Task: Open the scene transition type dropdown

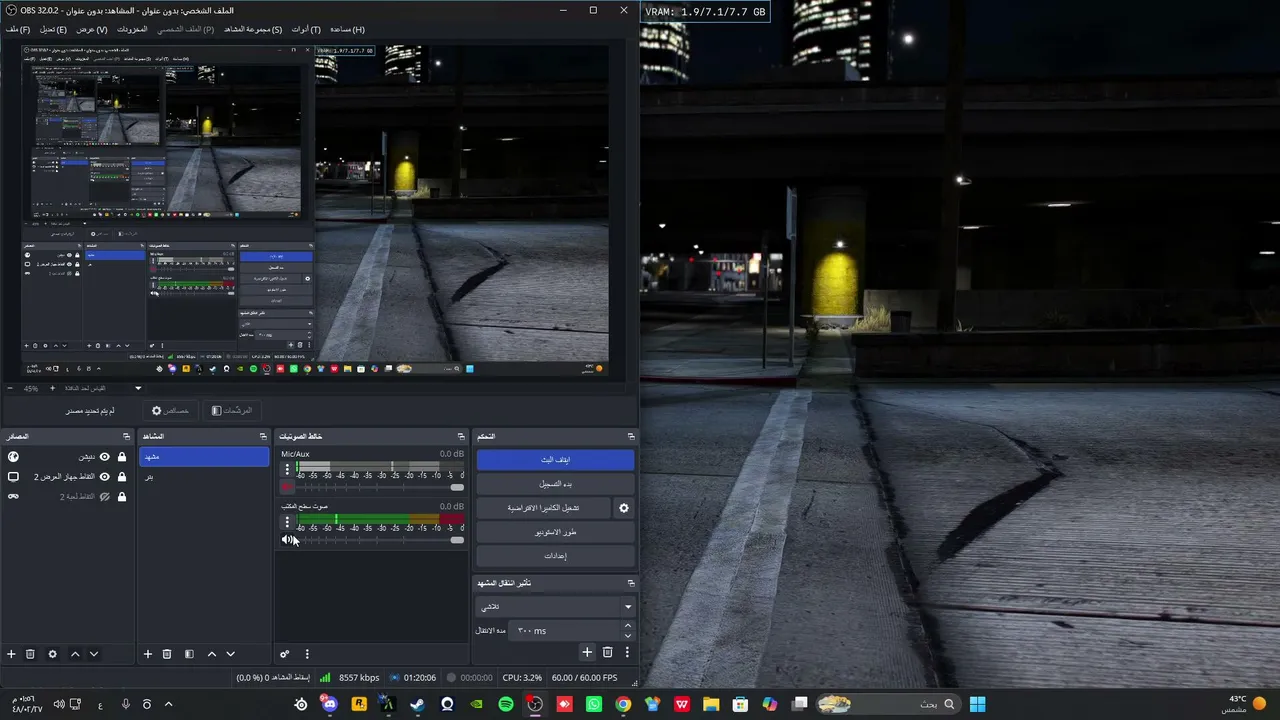Action: click(555, 607)
